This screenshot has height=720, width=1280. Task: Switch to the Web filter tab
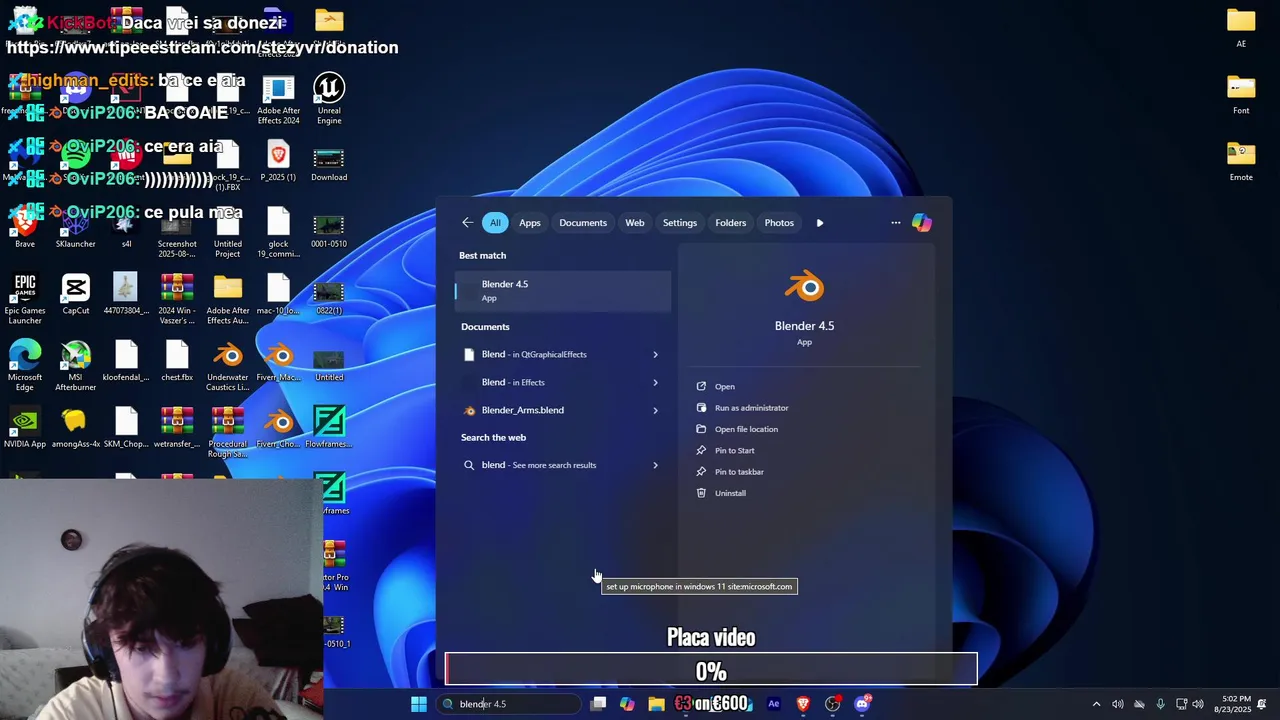tap(635, 223)
